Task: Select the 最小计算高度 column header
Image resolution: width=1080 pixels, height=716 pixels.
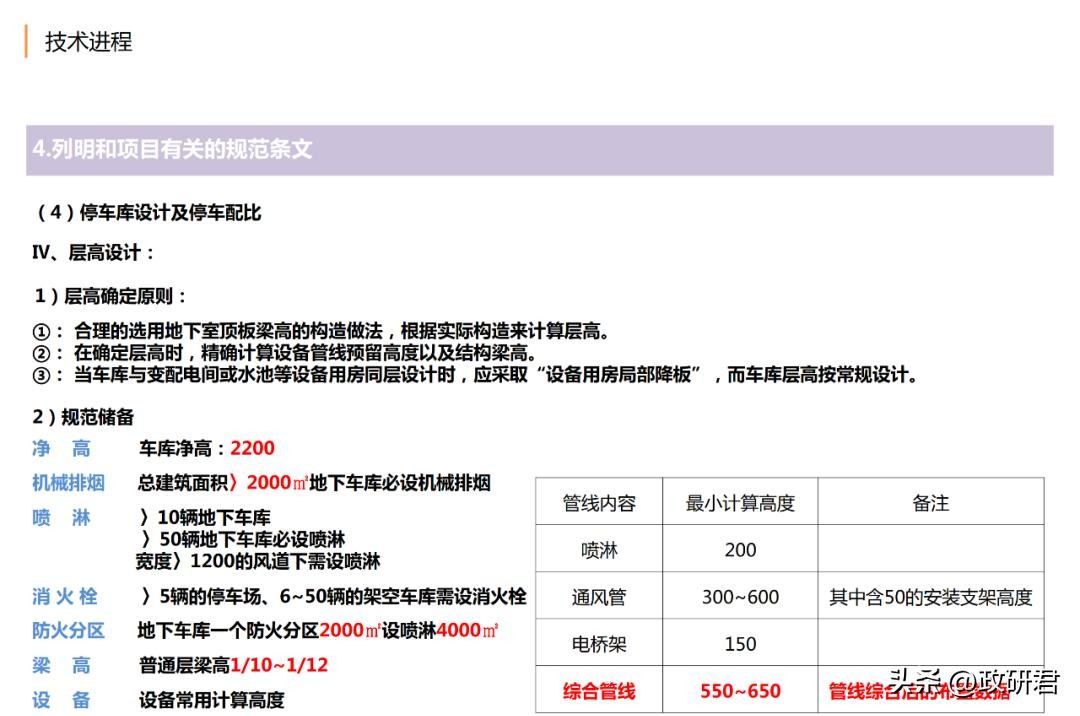Action: [x=740, y=503]
